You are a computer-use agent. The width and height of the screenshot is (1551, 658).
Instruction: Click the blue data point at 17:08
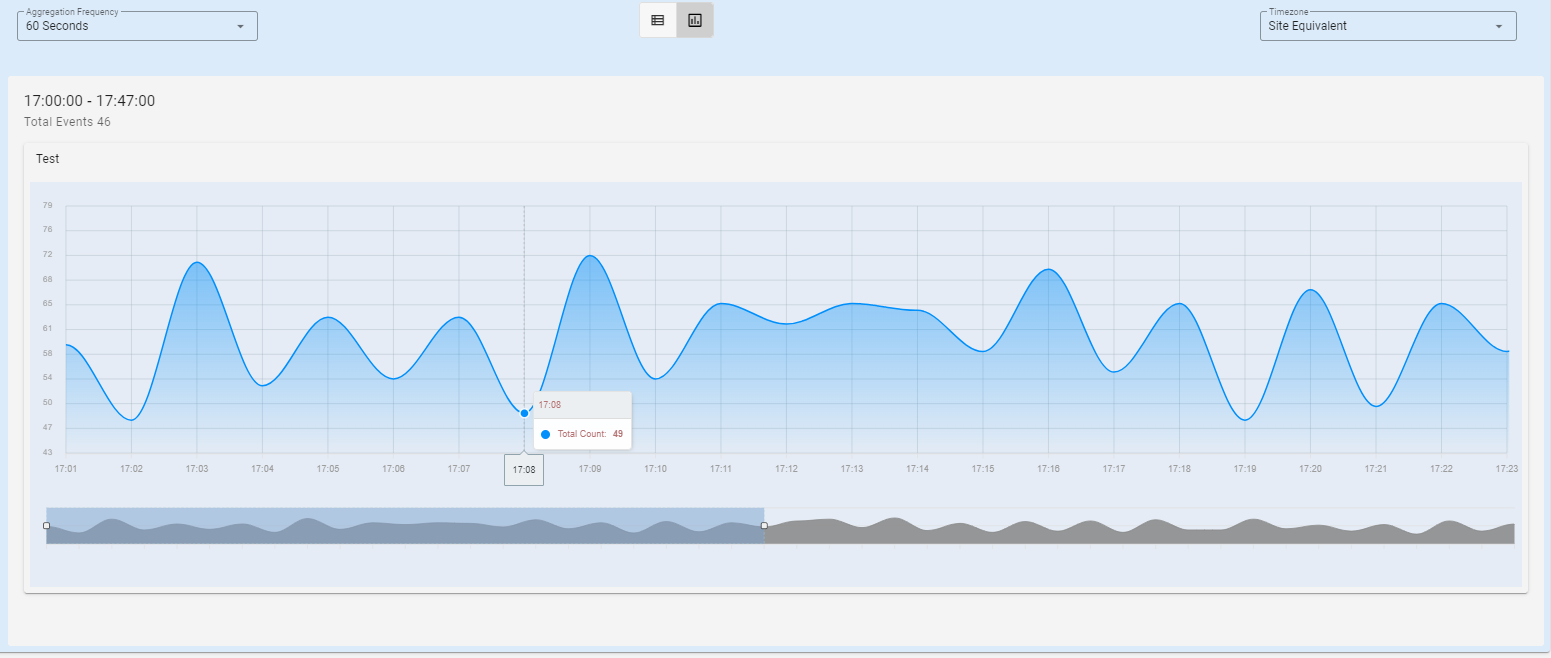click(524, 413)
